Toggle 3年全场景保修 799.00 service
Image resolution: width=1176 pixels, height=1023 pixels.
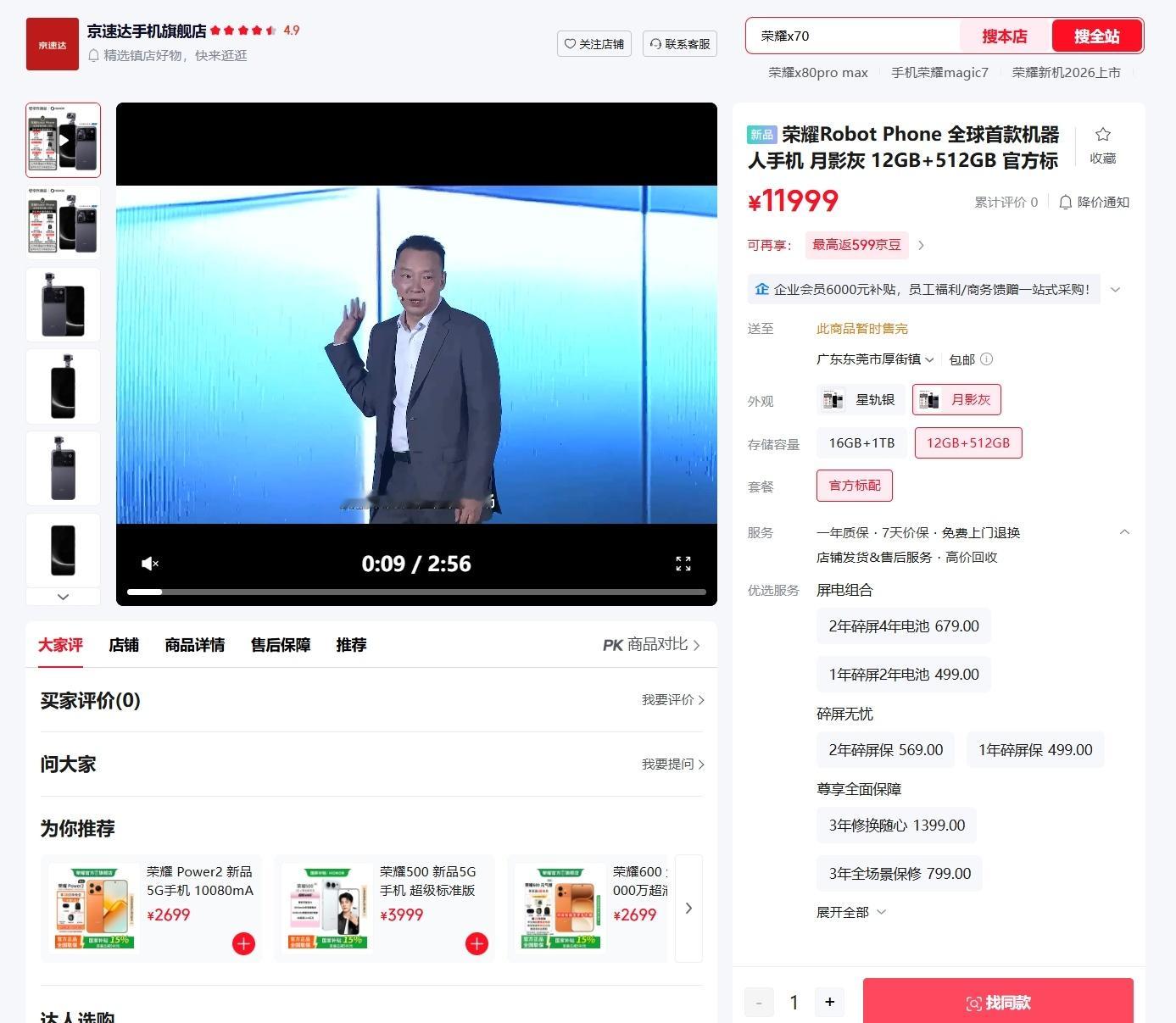click(x=900, y=874)
